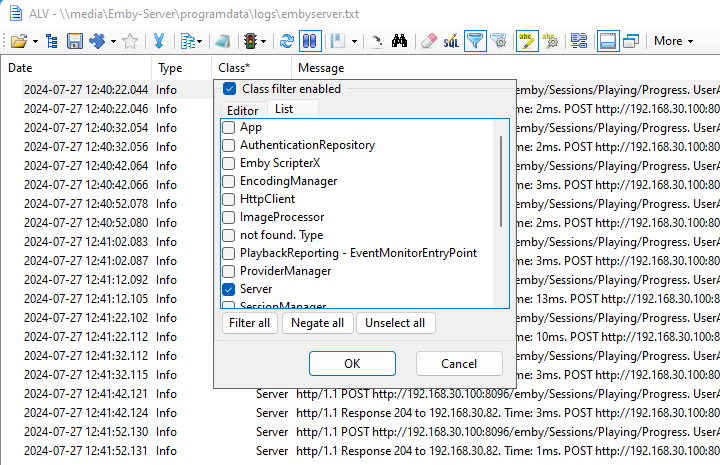Open the traffic light severity icon
Image resolution: width=720 pixels, height=465 pixels.
250,41
